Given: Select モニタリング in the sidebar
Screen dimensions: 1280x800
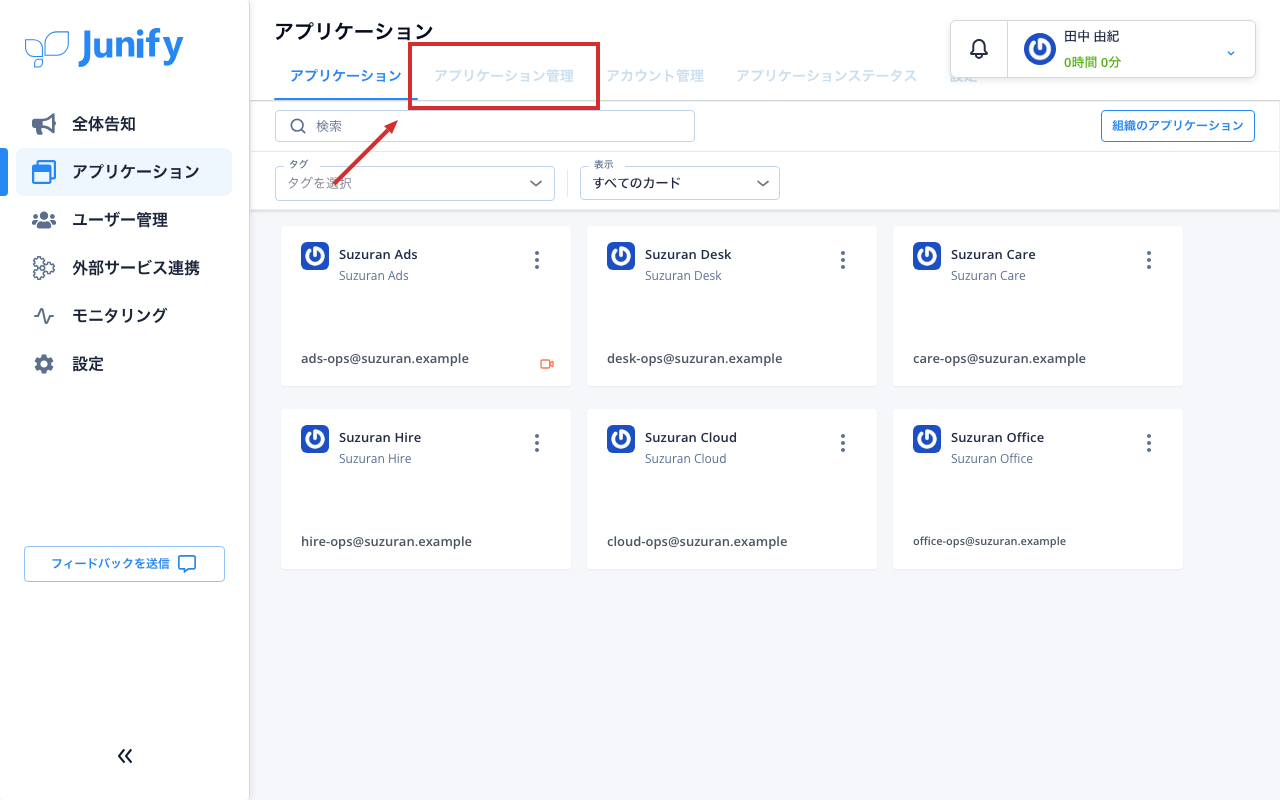Looking at the screenshot, I should tap(124, 316).
